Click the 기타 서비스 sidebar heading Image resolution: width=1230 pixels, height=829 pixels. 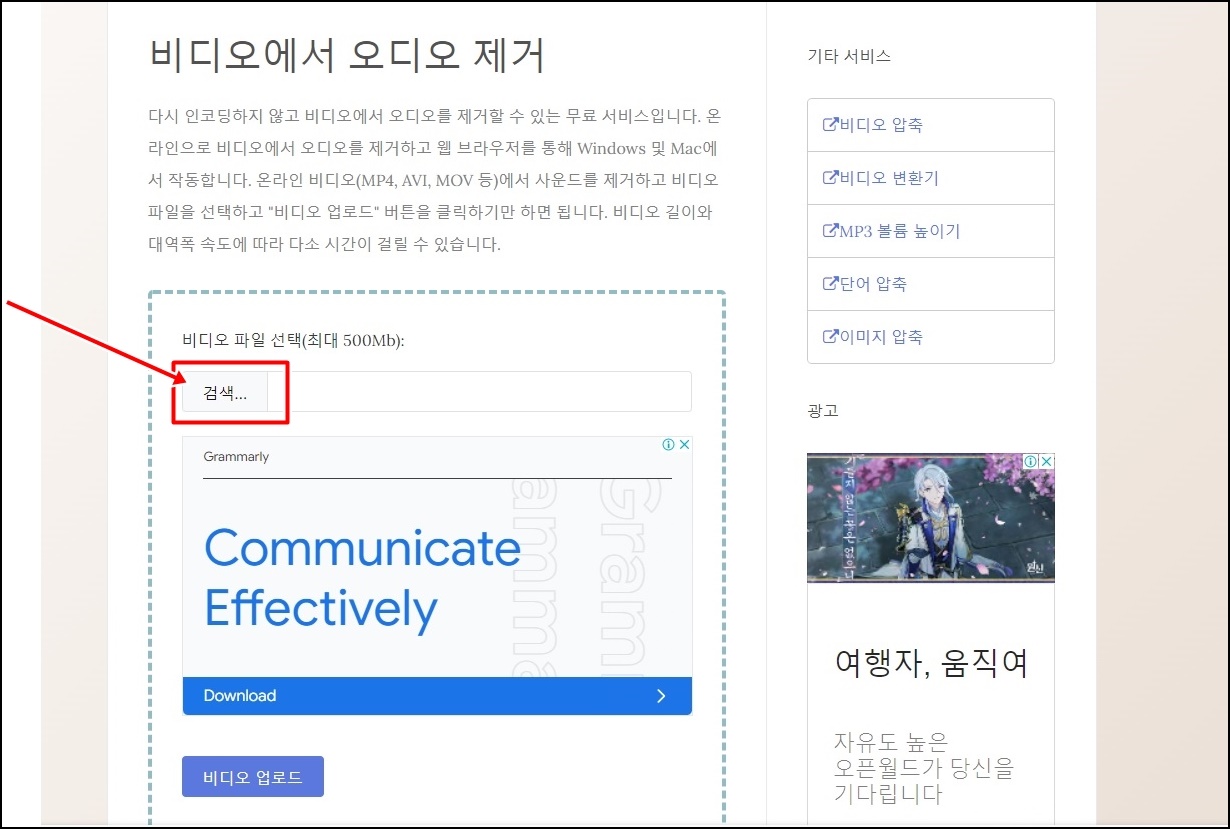click(849, 56)
